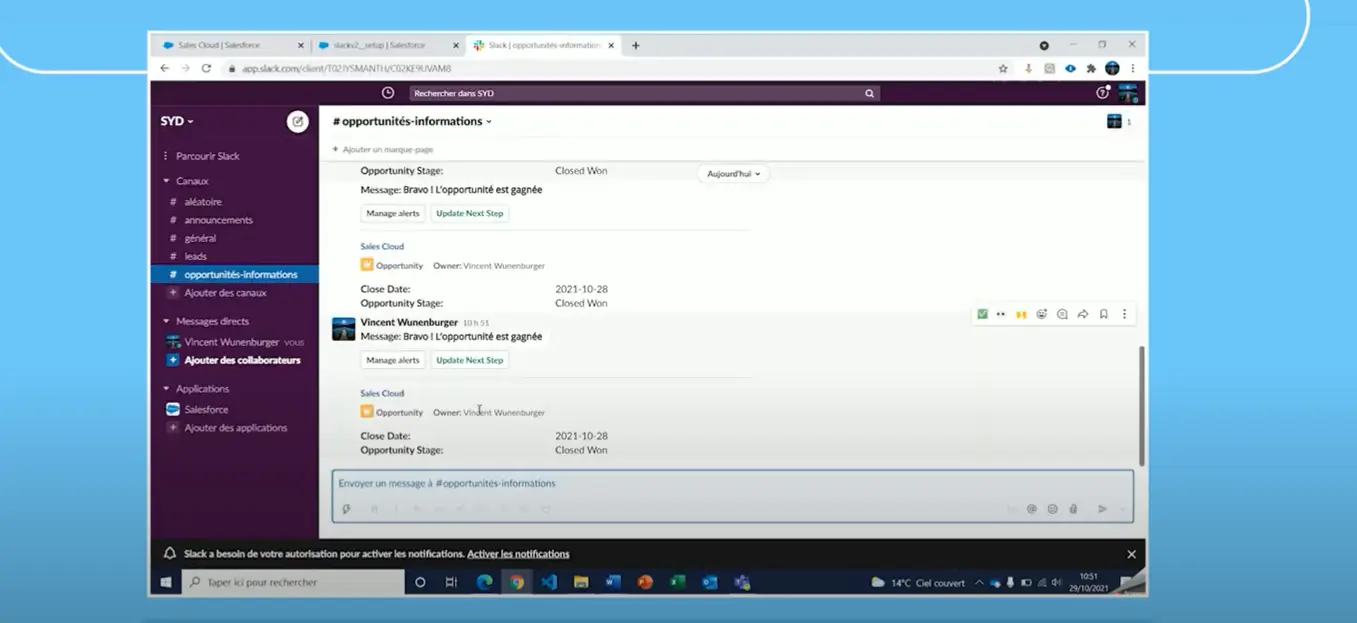1357x623 pixels.
Task: Select the Slack opportunités-informations browser tab
Action: click(x=542, y=45)
